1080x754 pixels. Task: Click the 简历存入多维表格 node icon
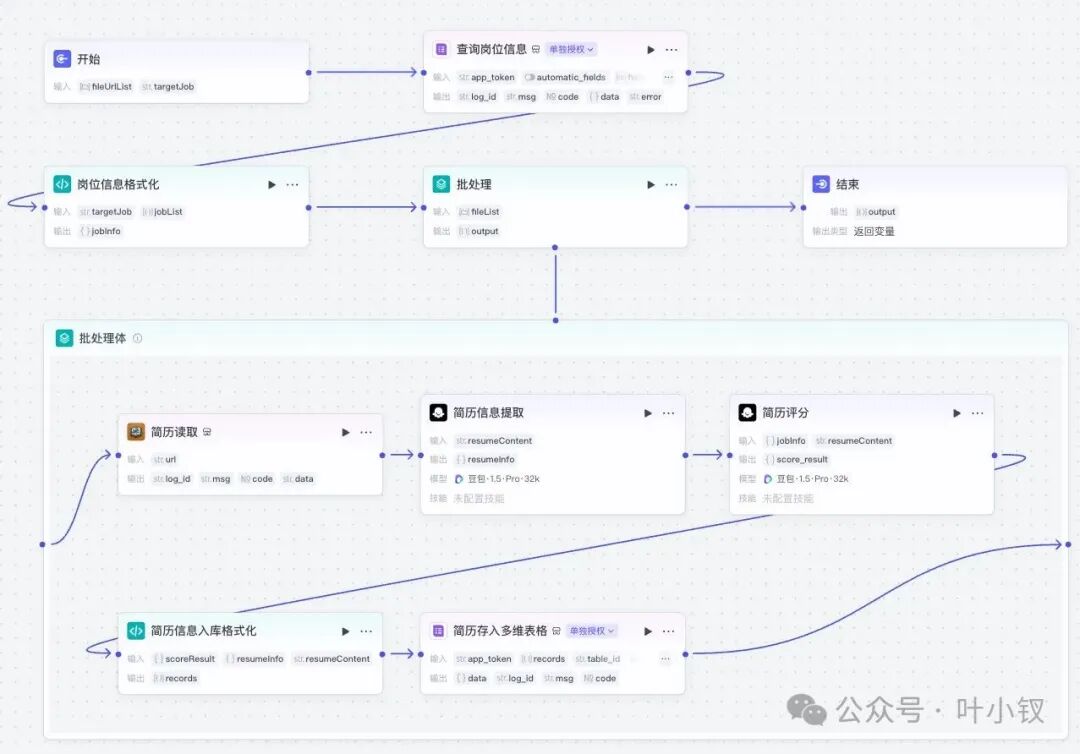click(438, 631)
